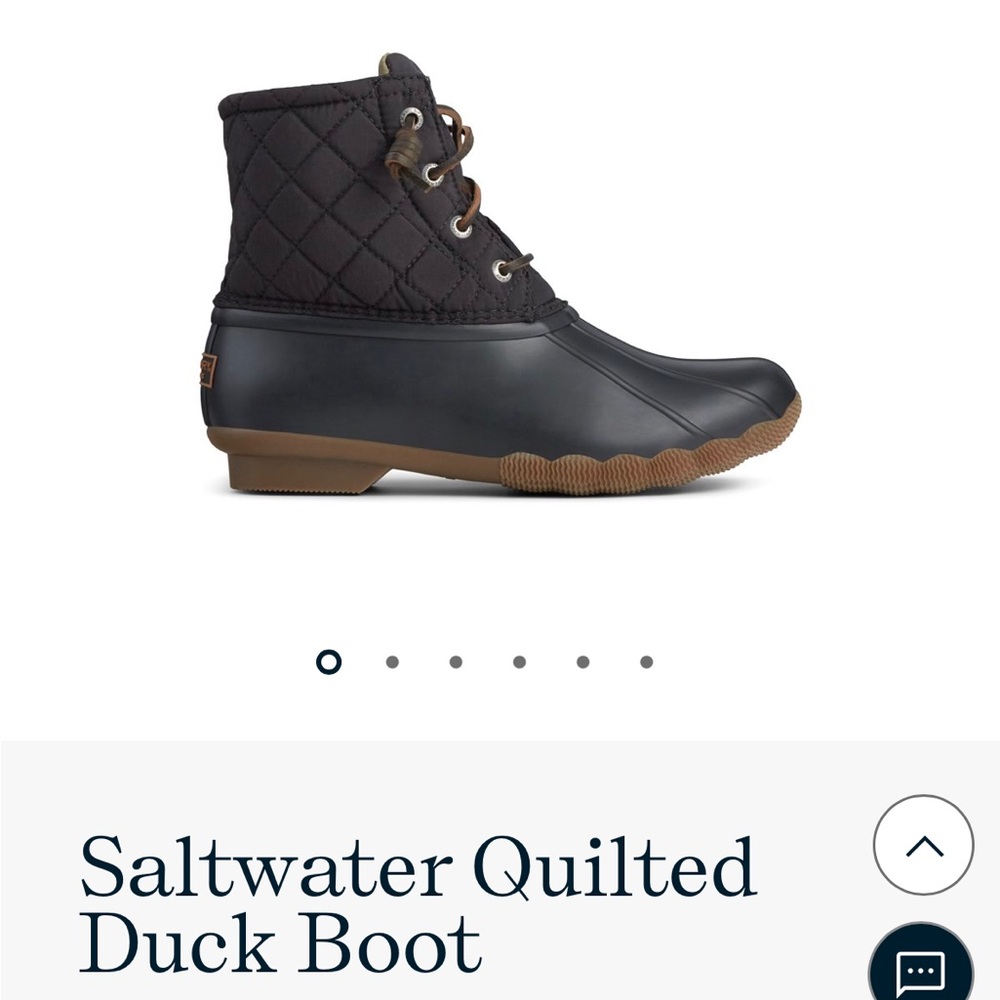Click the Saltwater Quilted Duck Boot title
This screenshot has height=1000, width=1000.
tap(418, 903)
